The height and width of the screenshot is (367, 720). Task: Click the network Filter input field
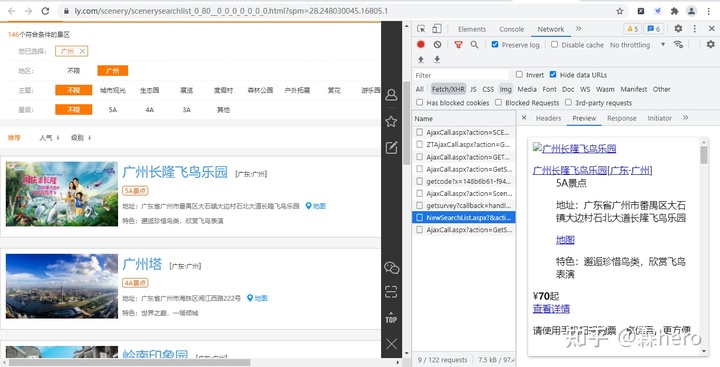click(461, 75)
